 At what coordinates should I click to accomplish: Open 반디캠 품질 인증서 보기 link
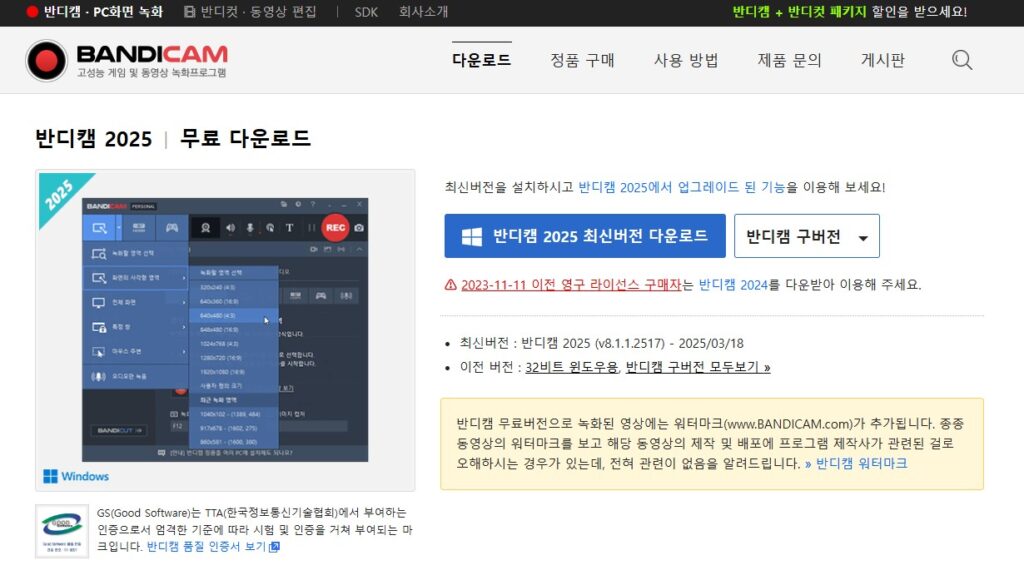tap(206, 546)
